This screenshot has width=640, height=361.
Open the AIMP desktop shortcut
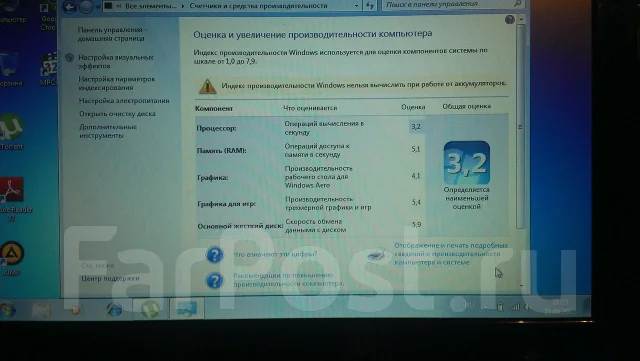tap(12, 258)
